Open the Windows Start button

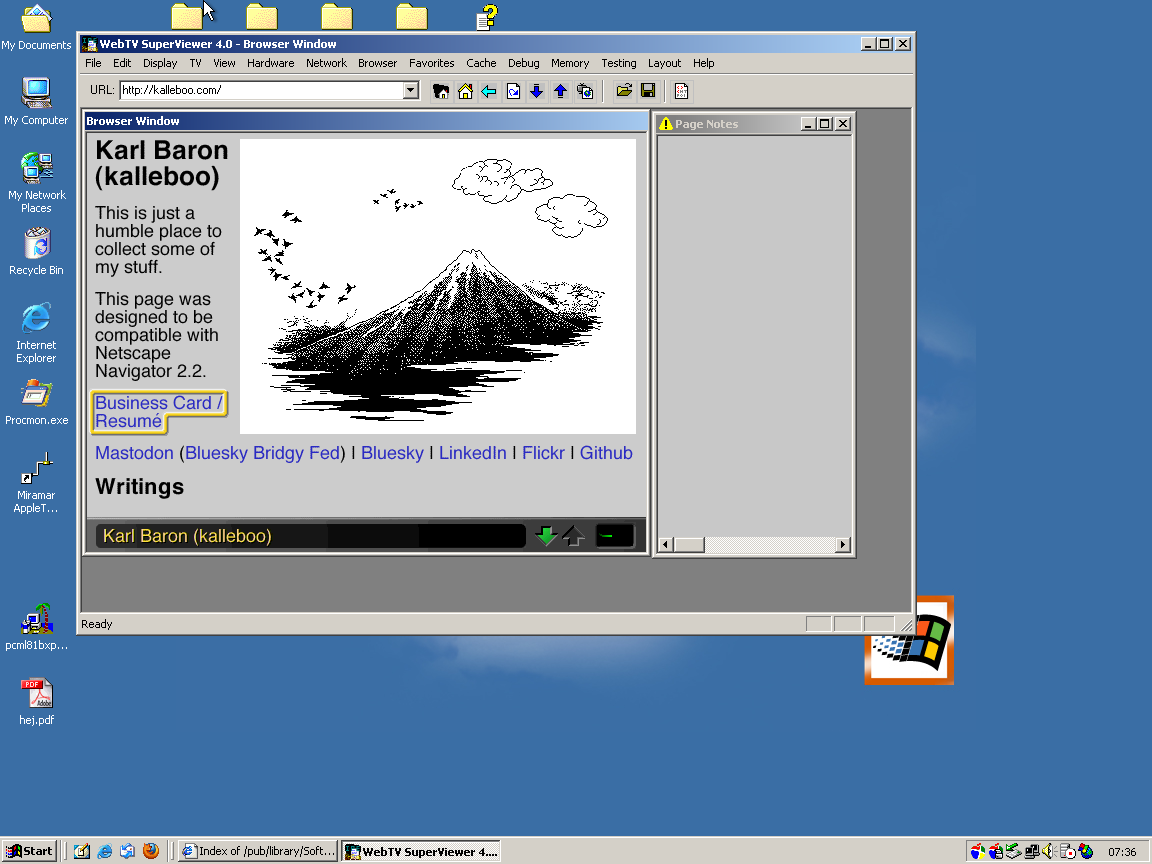[x=29, y=851]
